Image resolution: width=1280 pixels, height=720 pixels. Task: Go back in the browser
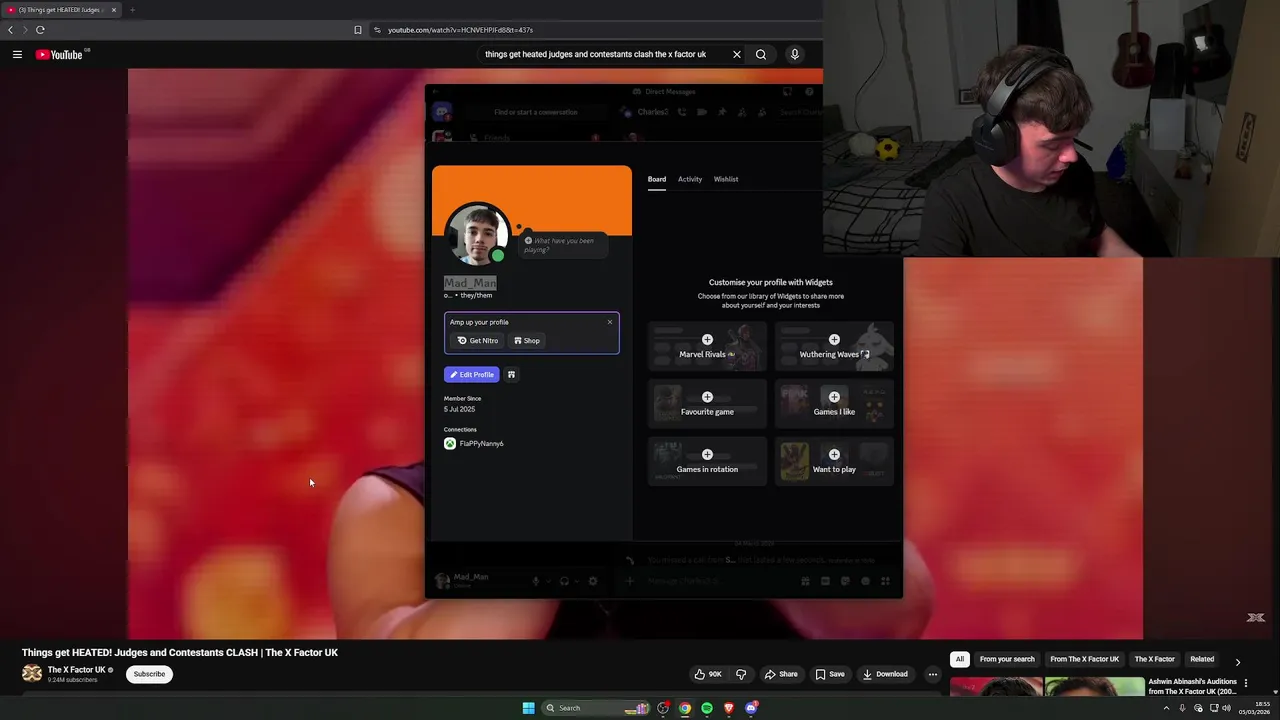11,30
